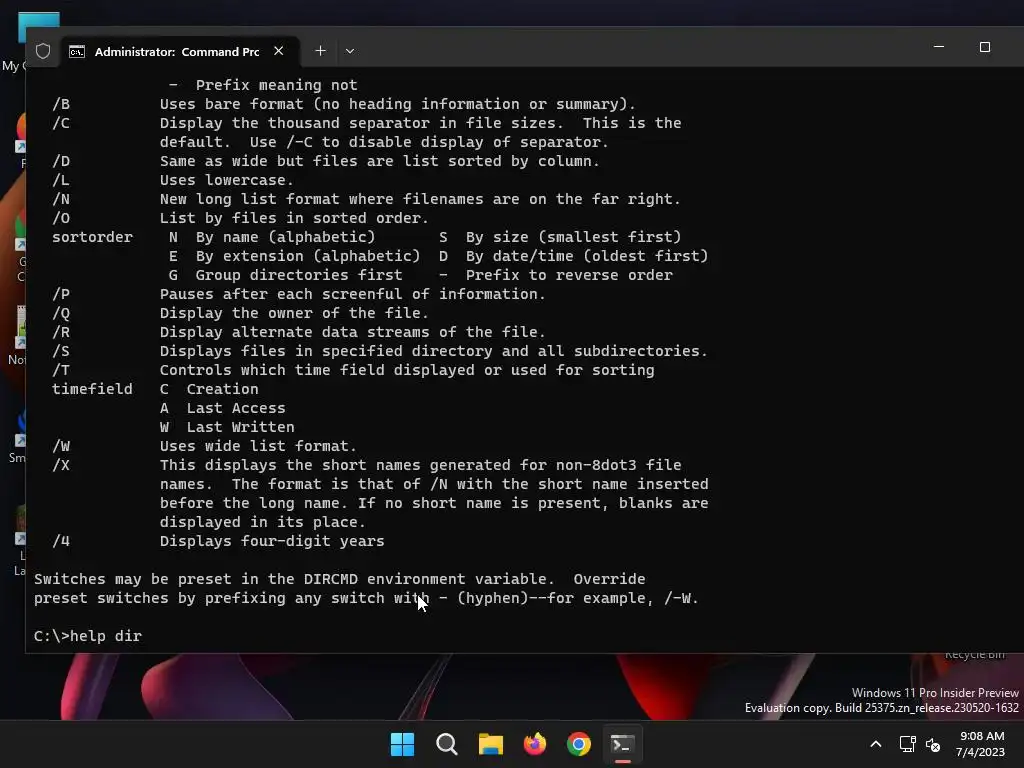Click the 'Last Access' timefield entry
Screen dimensions: 1024x768
tap(236, 408)
